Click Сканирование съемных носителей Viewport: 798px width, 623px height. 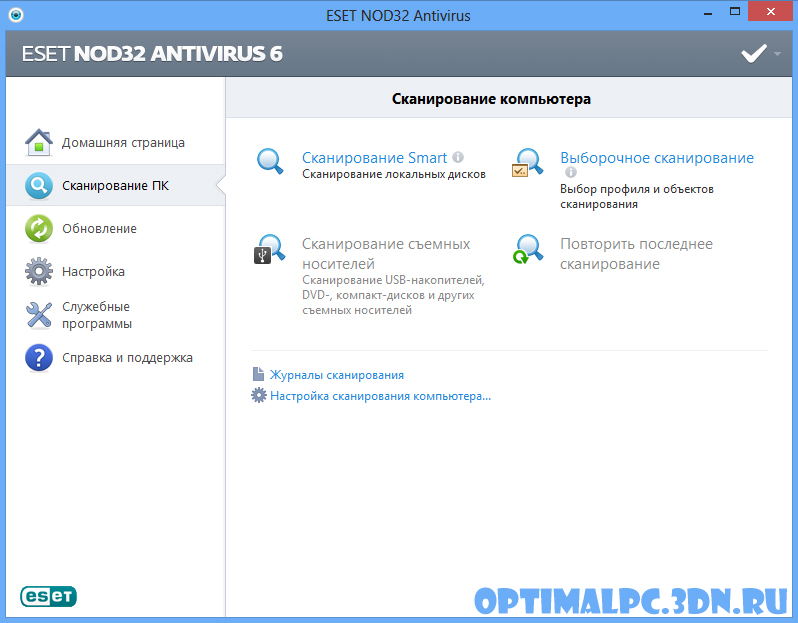pos(386,253)
